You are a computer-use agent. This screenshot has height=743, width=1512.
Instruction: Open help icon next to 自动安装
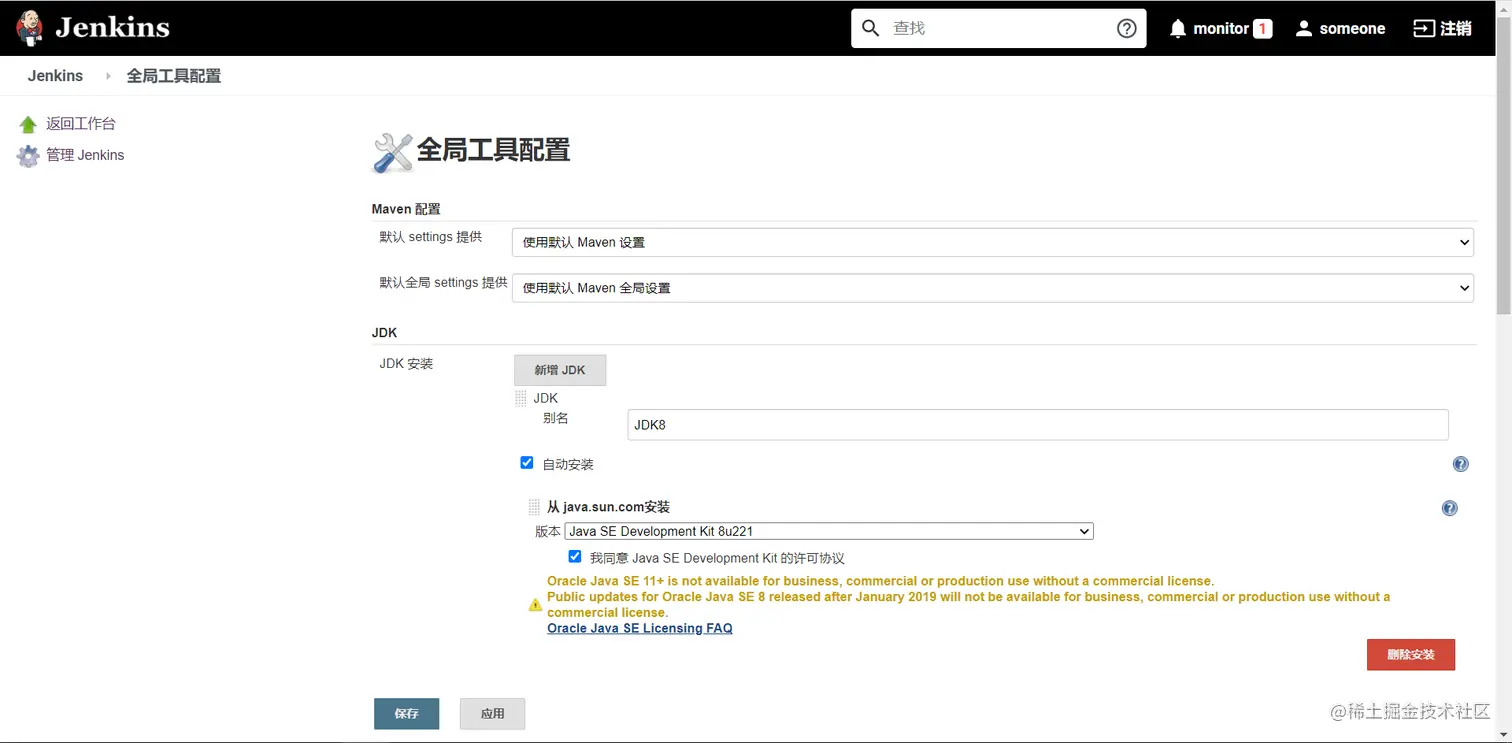[x=1460, y=464]
